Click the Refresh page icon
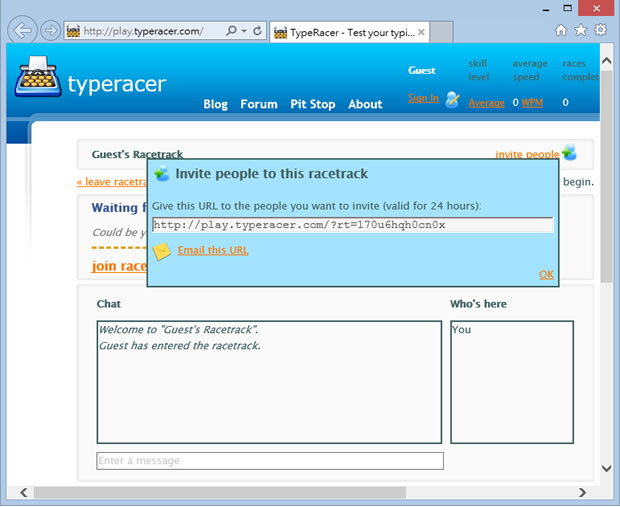620x507 pixels. coord(257,30)
